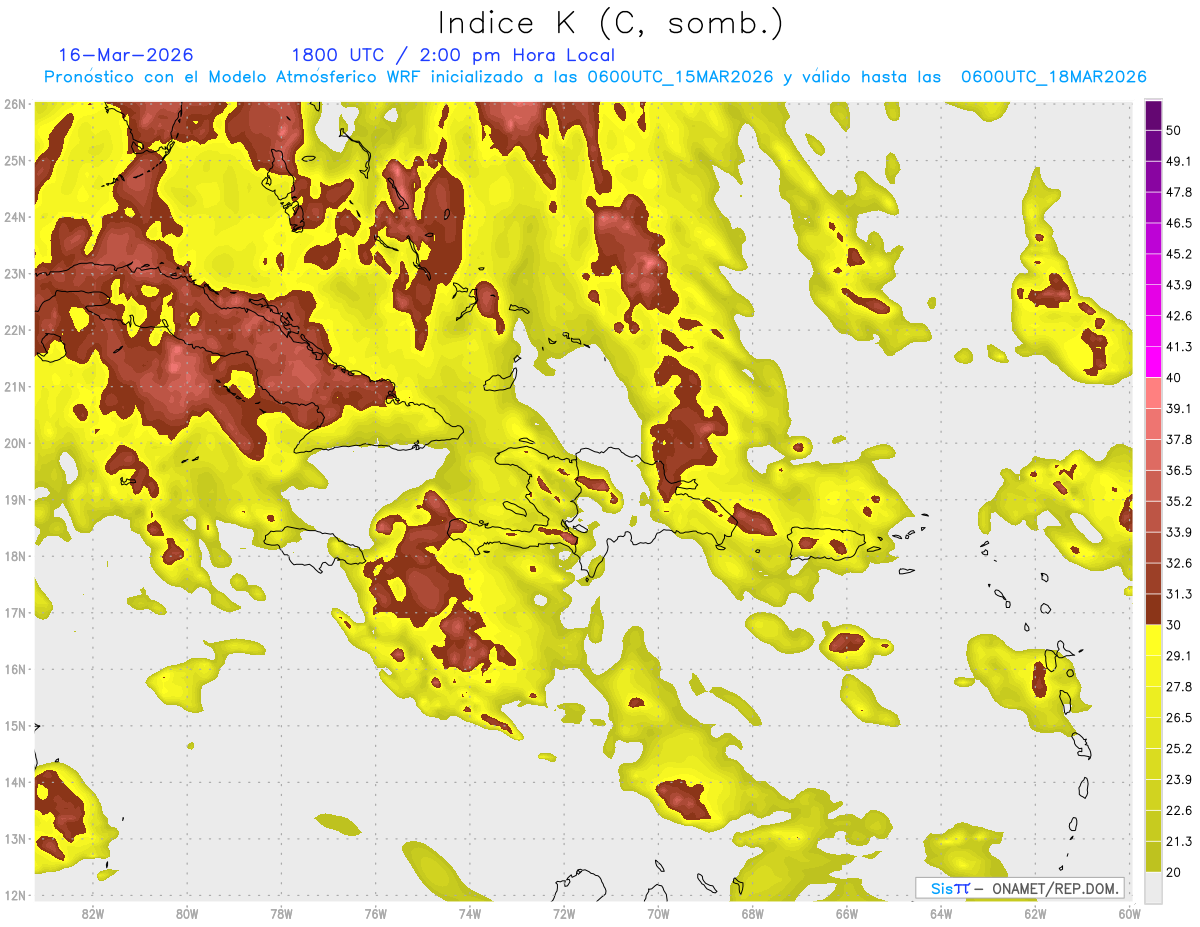This screenshot has height=927, width=1200.
Task: Click the colorbar value '37.8'
Action: [x=1180, y=439]
